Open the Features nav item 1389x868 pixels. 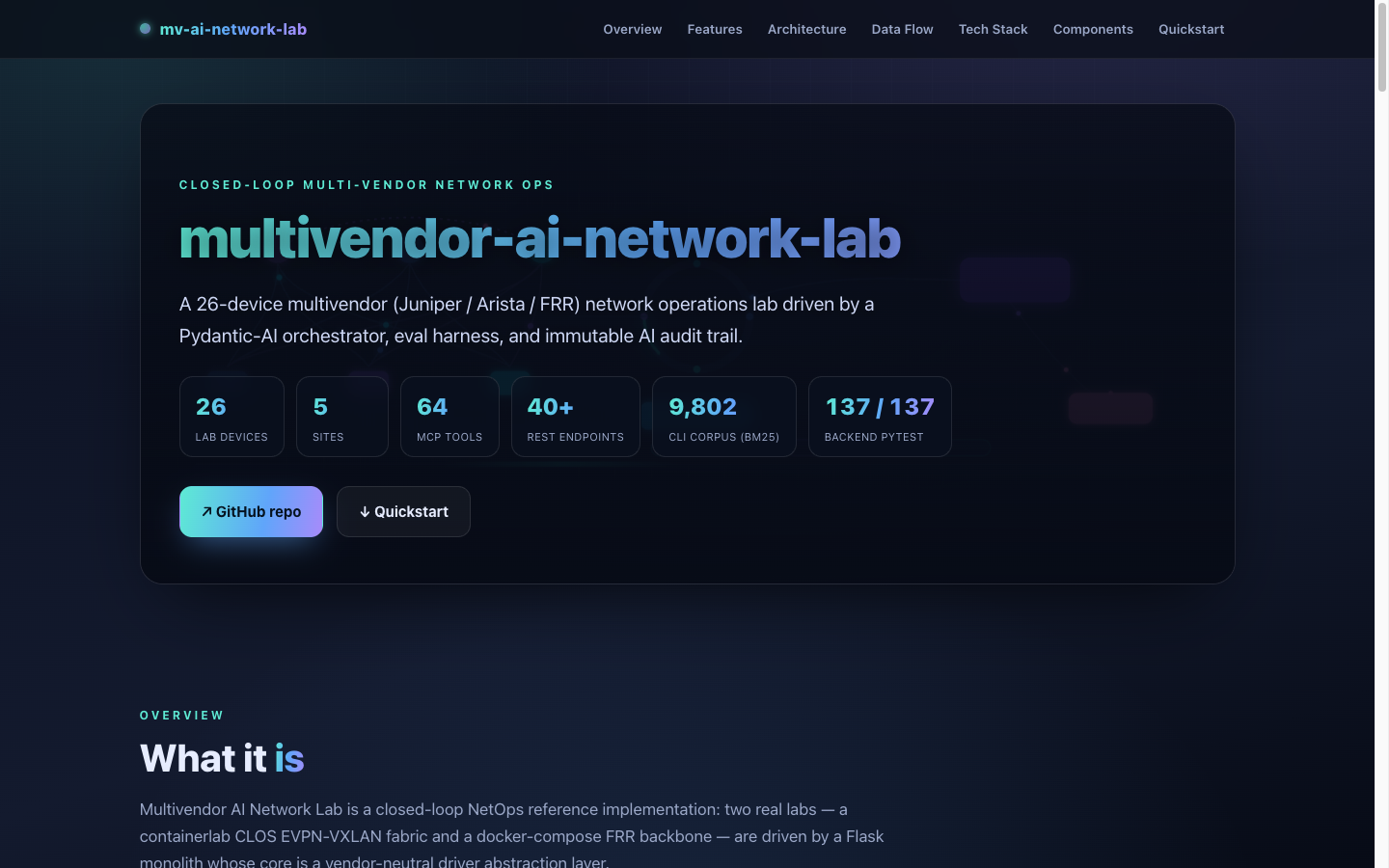tap(715, 29)
